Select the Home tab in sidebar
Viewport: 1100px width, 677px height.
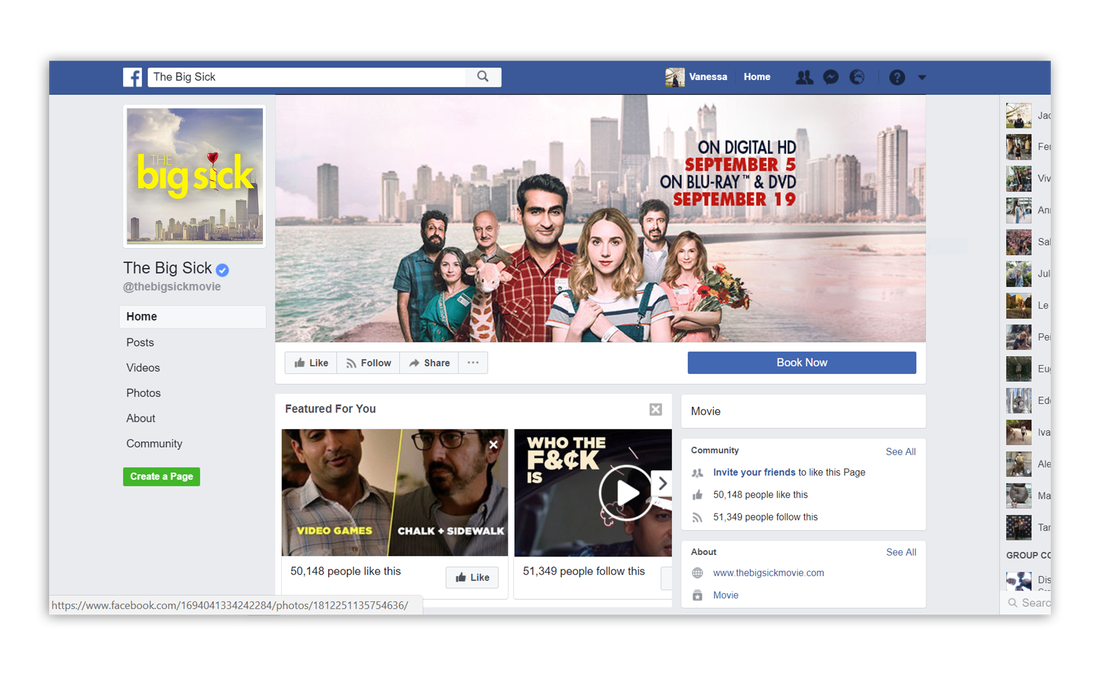[x=192, y=316]
